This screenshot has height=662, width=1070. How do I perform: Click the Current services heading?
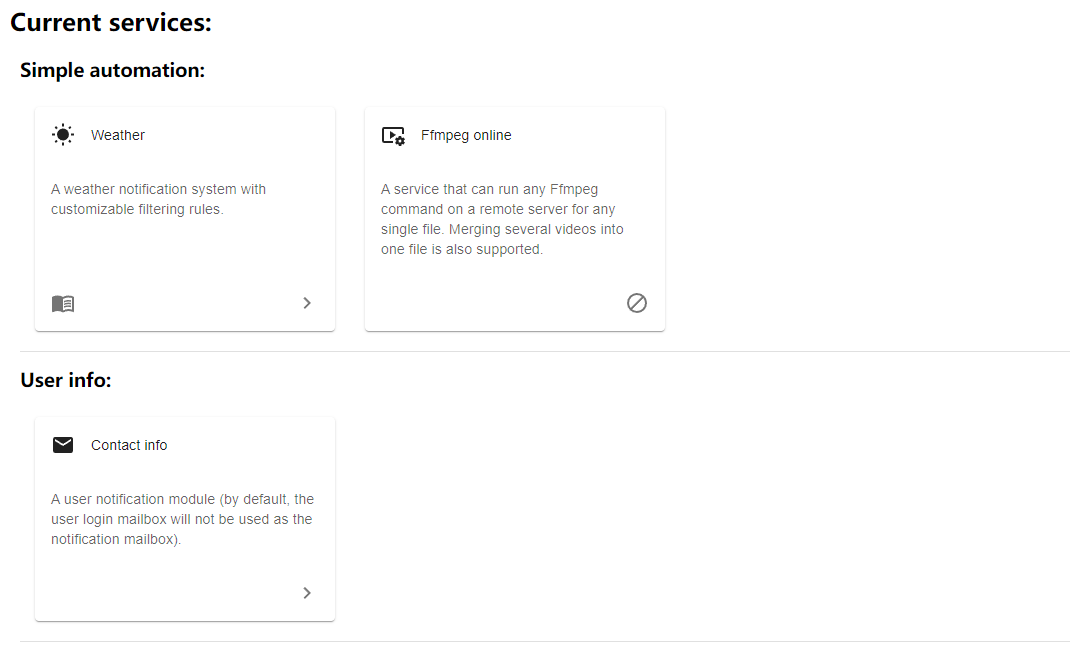pyautogui.click(x=111, y=23)
